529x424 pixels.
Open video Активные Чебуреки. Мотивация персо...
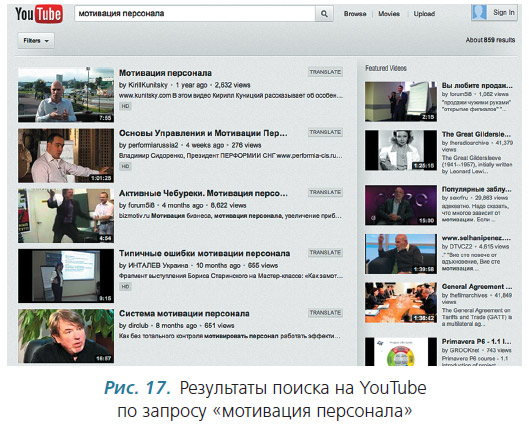click(x=203, y=193)
